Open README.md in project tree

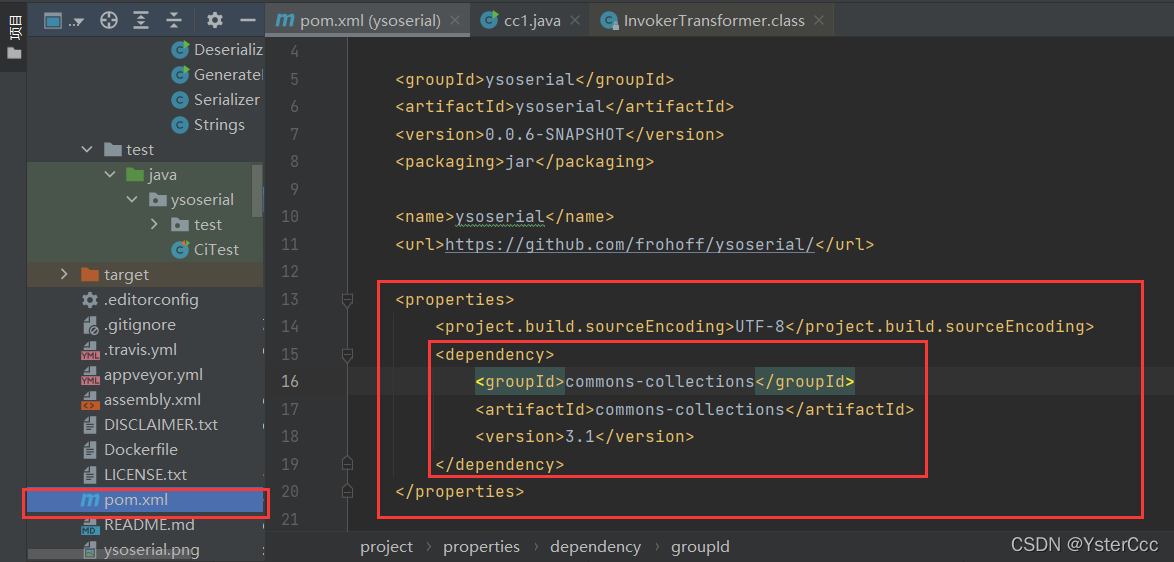click(x=149, y=525)
